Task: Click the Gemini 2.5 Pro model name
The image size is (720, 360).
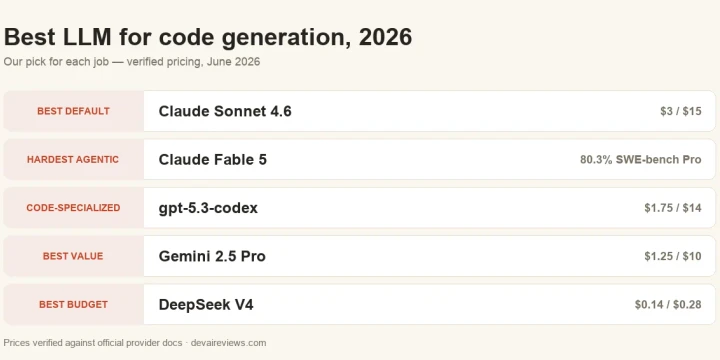Action: pyautogui.click(x=212, y=256)
